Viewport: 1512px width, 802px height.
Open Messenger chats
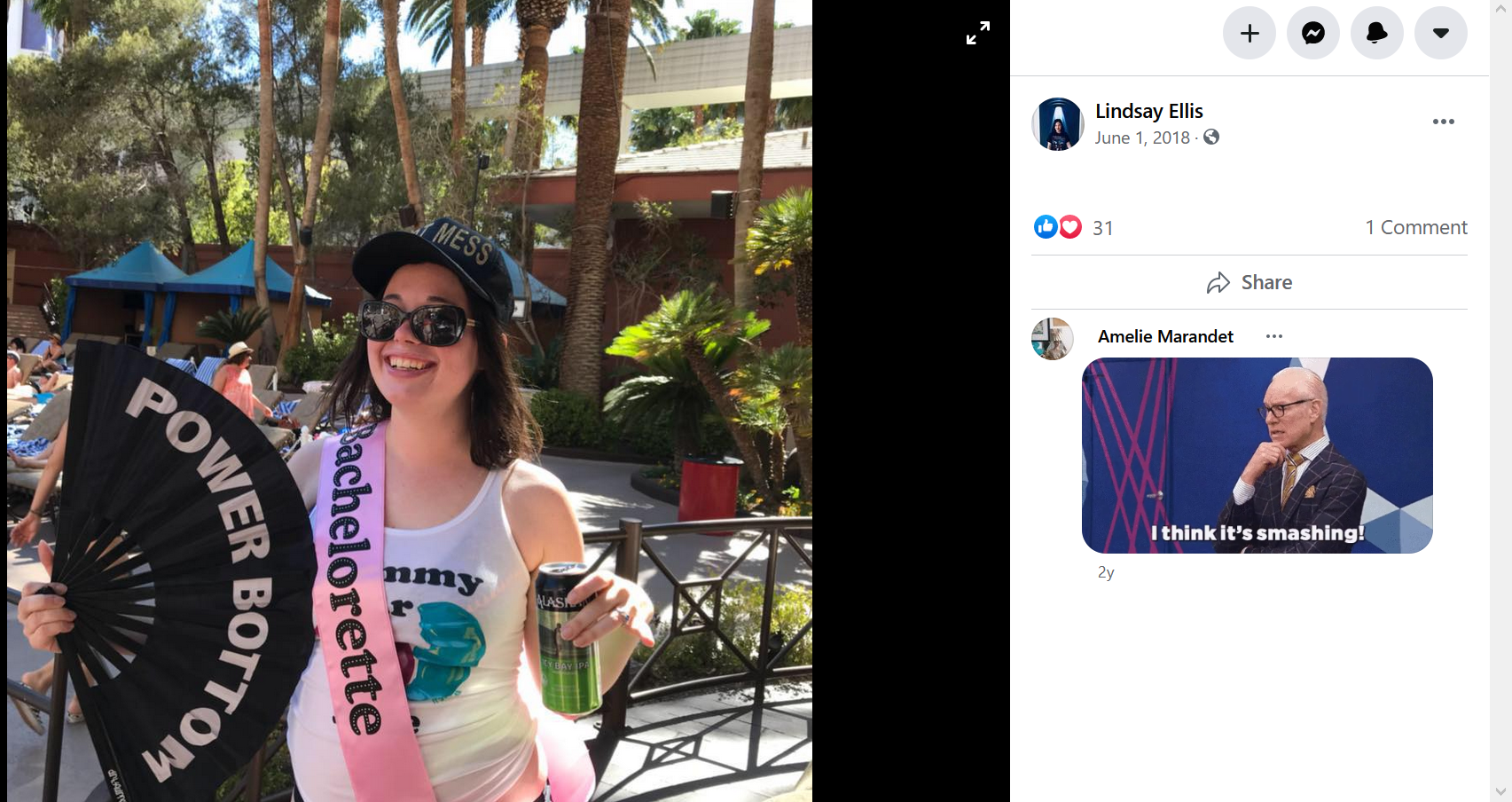coord(1312,33)
